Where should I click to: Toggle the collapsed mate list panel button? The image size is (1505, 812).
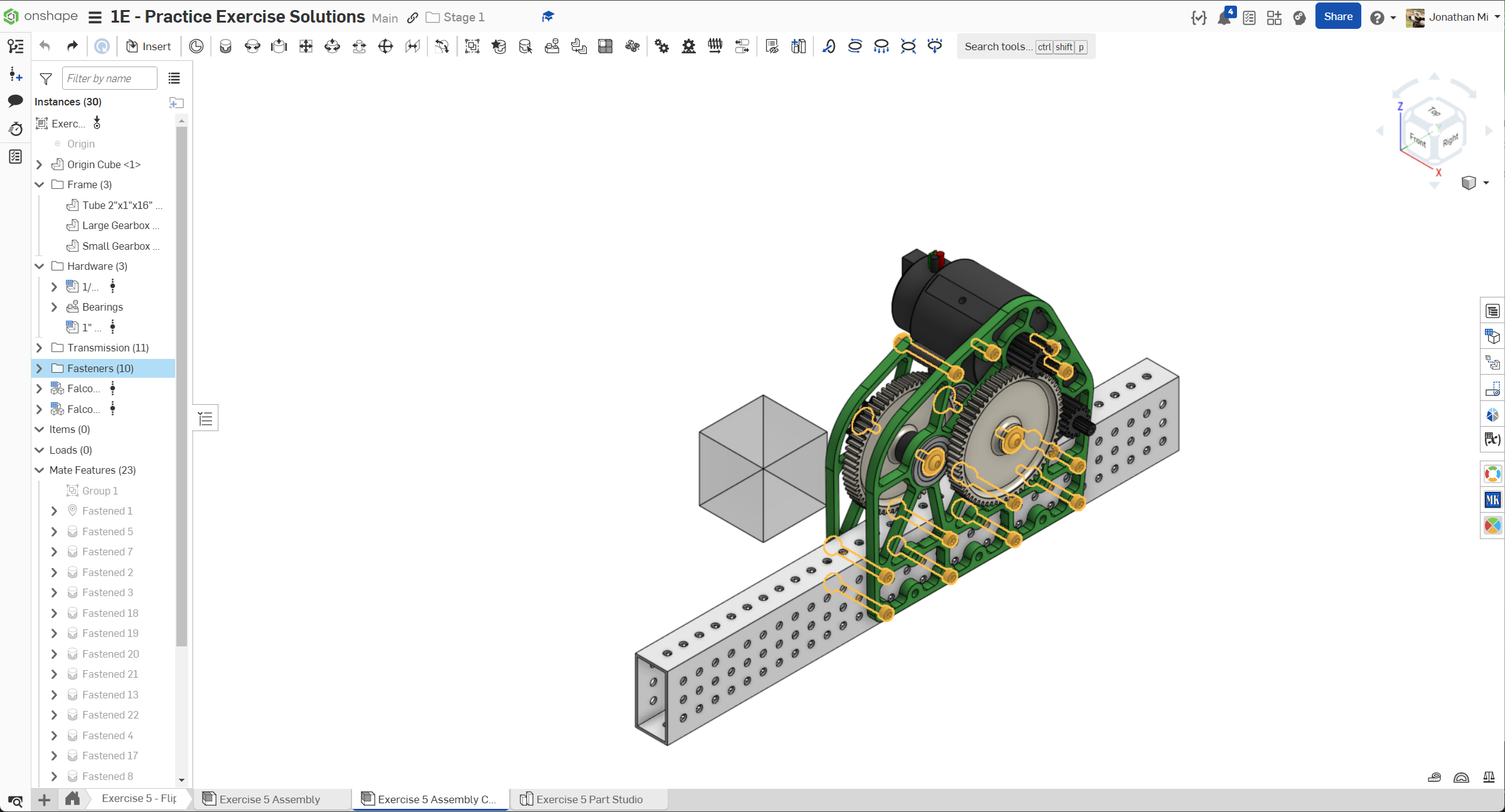coord(205,419)
